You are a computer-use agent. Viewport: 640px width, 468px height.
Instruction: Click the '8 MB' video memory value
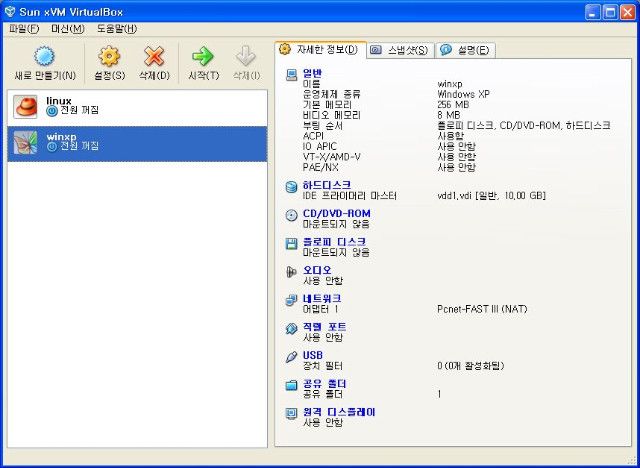pyautogui.click(x=449, y=115)
